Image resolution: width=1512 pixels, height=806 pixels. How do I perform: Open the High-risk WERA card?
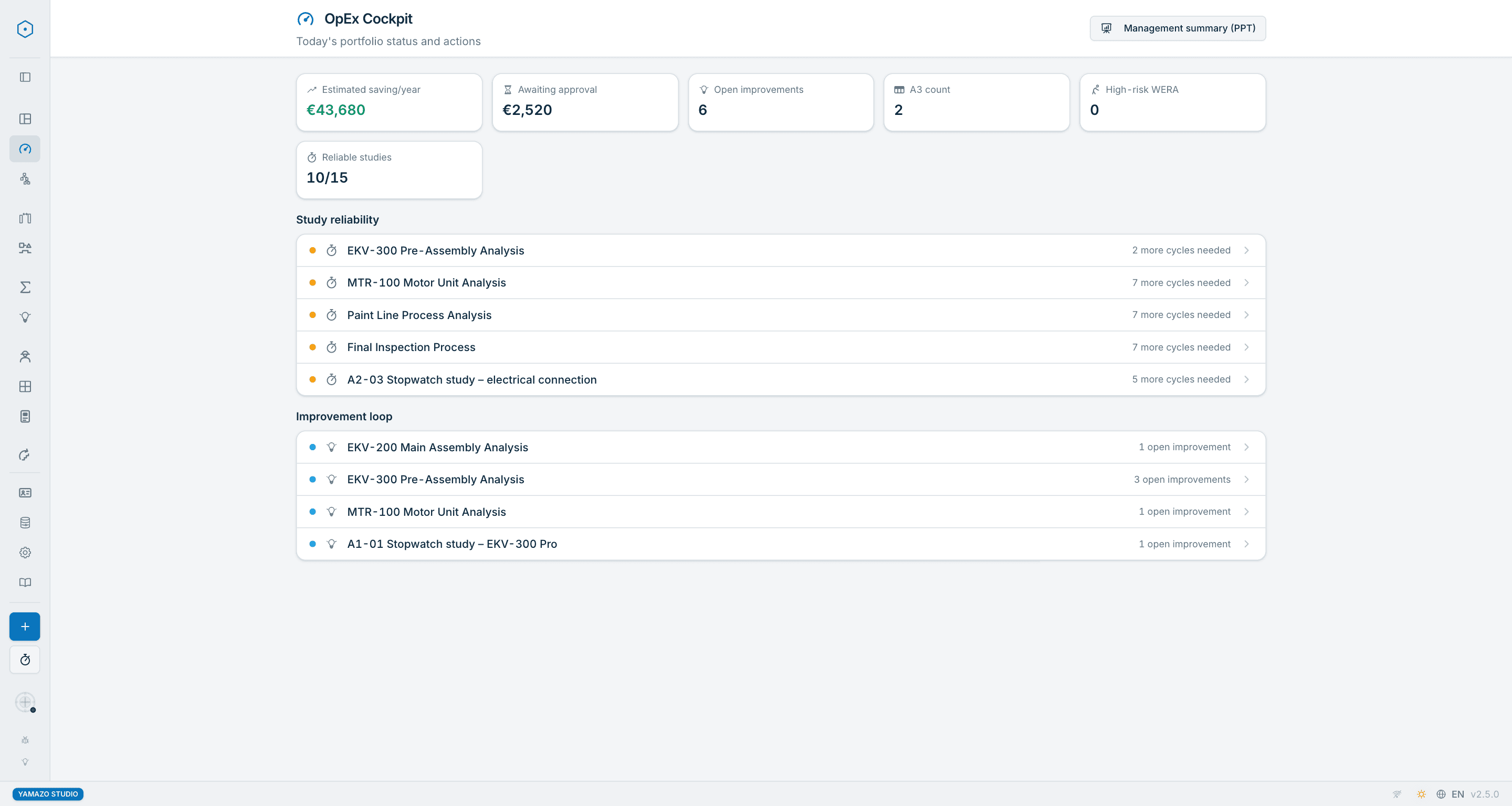pyautogui.click(x=1173, y=102)
